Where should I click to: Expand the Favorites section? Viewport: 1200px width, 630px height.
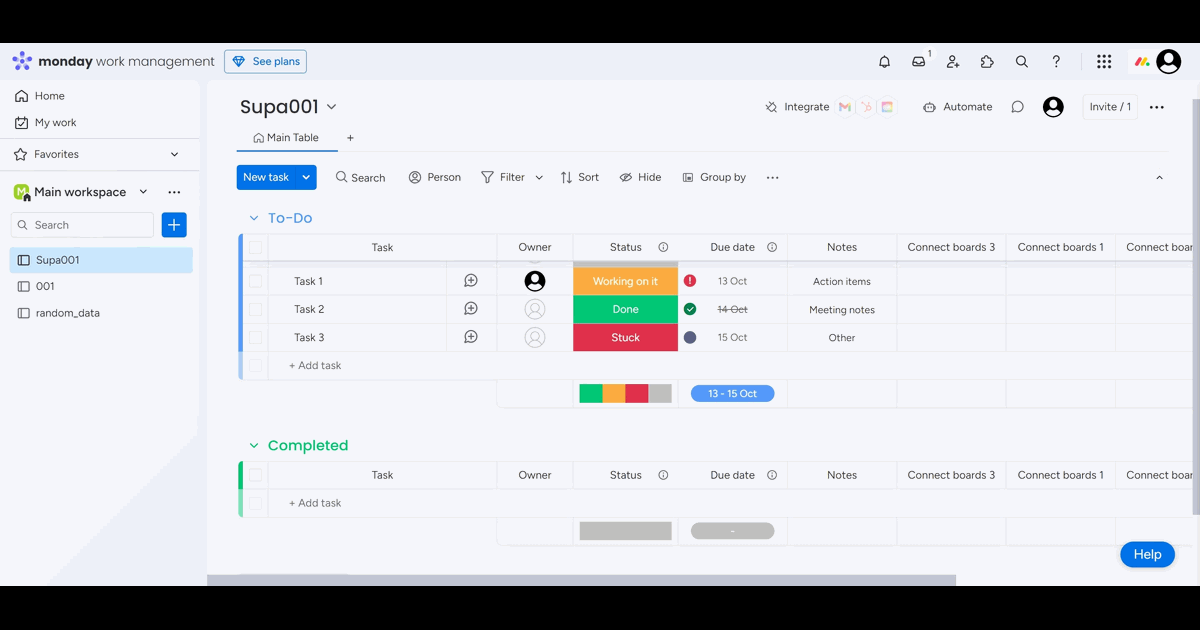click(x=175, y=154)
